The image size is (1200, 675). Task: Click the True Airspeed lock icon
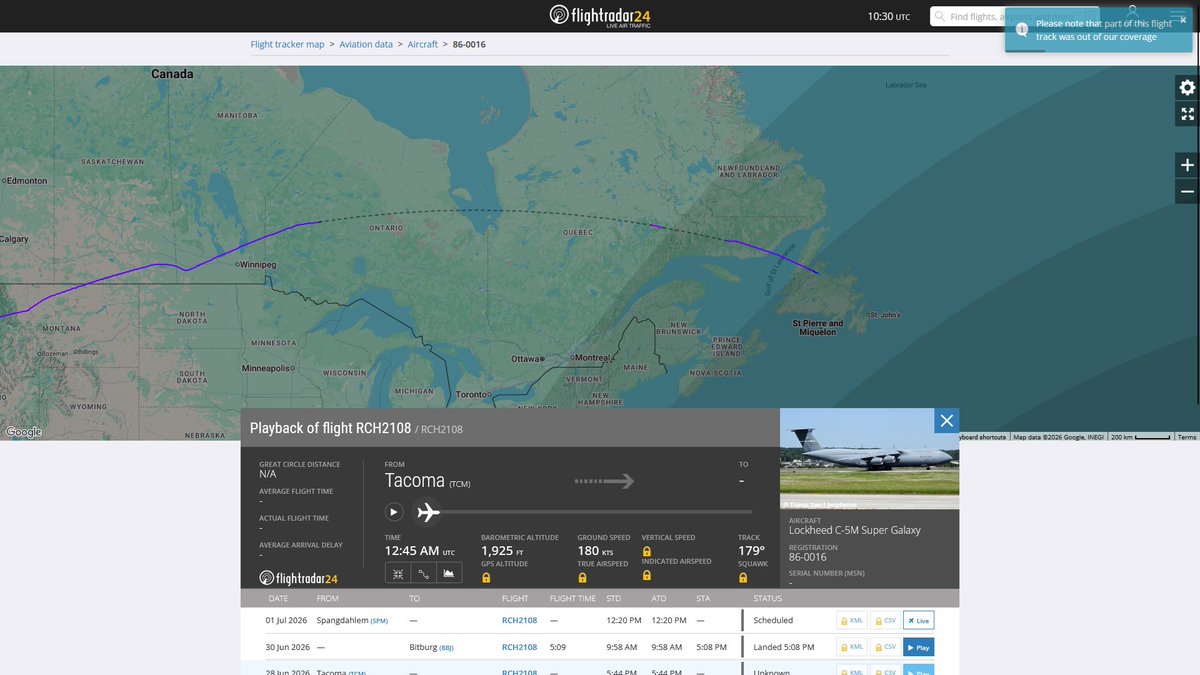[x=582, y=577]
